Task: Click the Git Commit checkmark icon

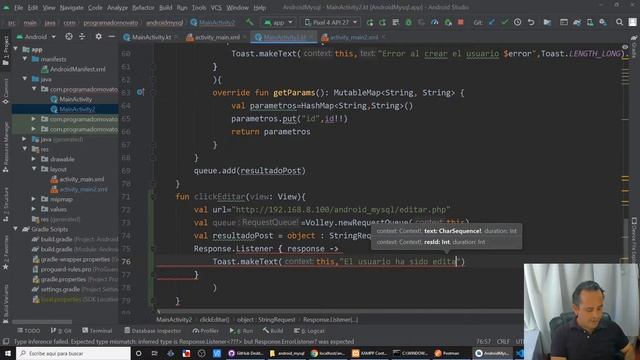Action: 505,22
